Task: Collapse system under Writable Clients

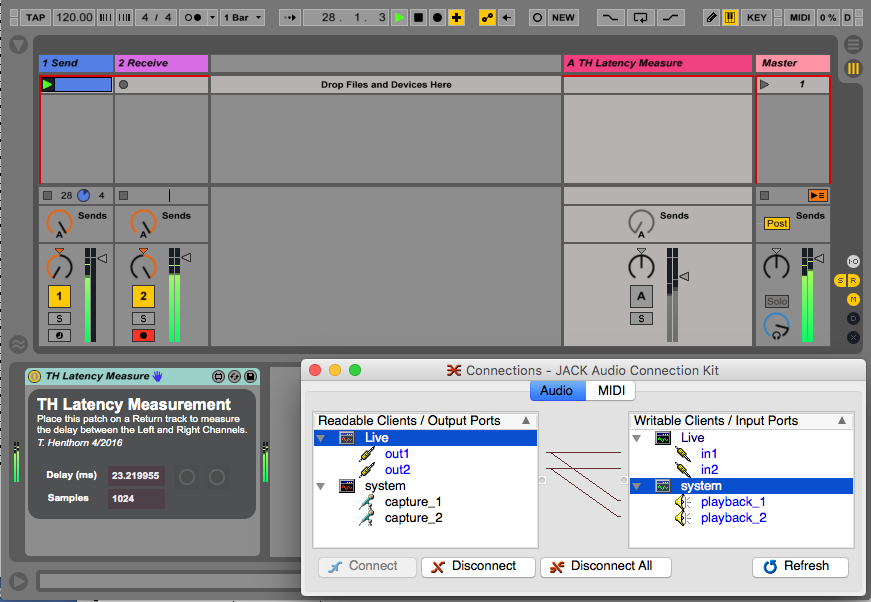Action: pyautogui.click(x=637, y=486)
